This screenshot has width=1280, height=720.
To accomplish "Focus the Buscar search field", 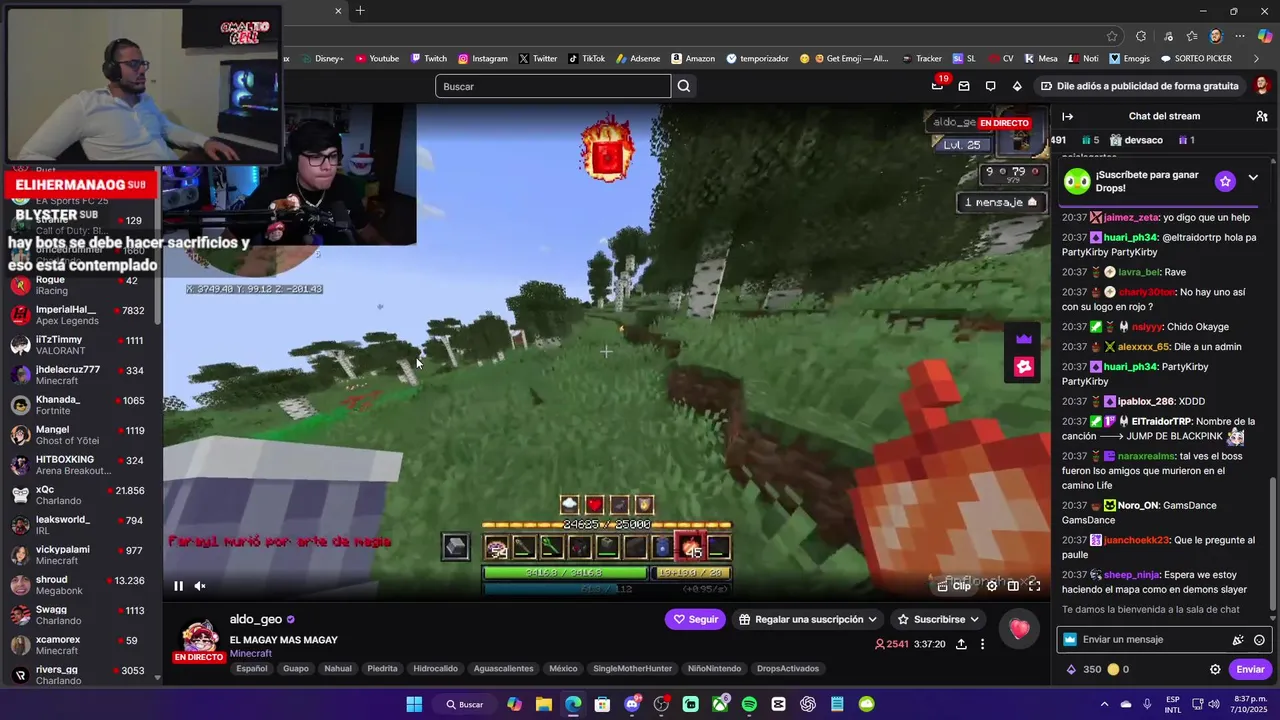I will coord(553,86).
